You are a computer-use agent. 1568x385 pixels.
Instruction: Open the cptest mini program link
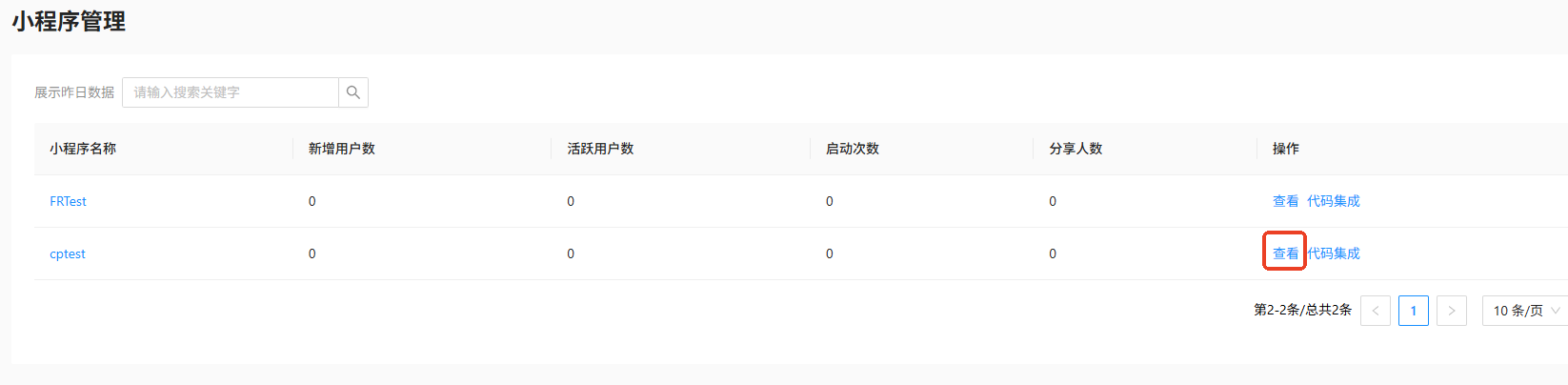click(68, 253)
